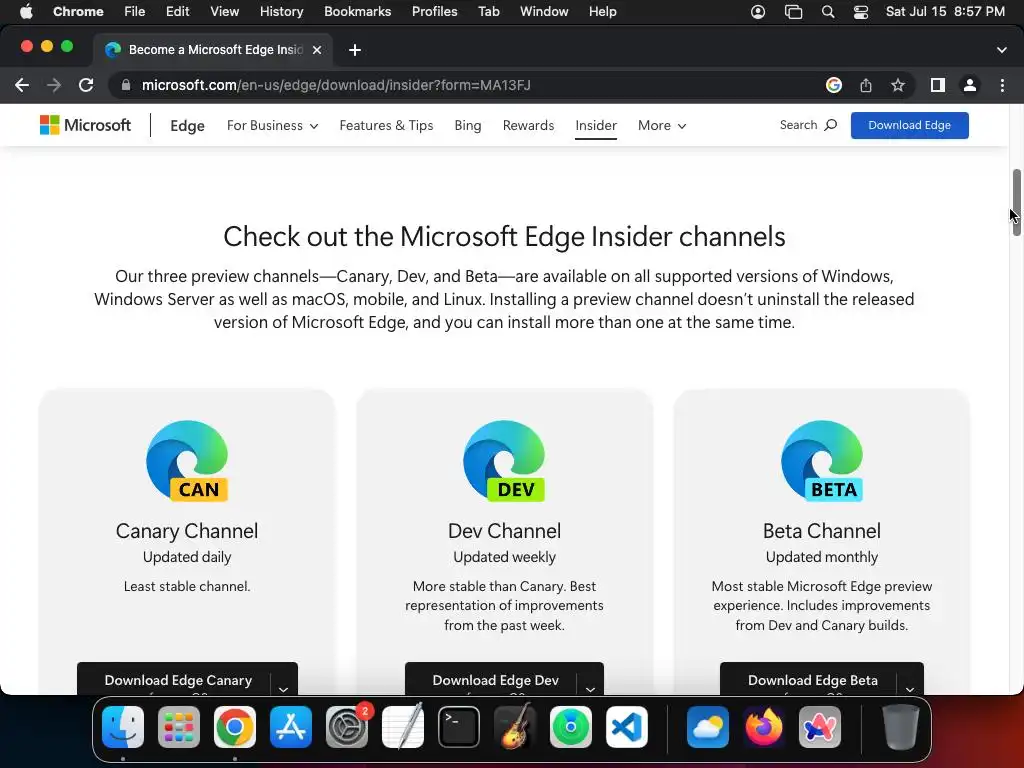Click the Chrome forward arrow
Viewport: 1024px width, 768px height.
[x=54, y=85]
